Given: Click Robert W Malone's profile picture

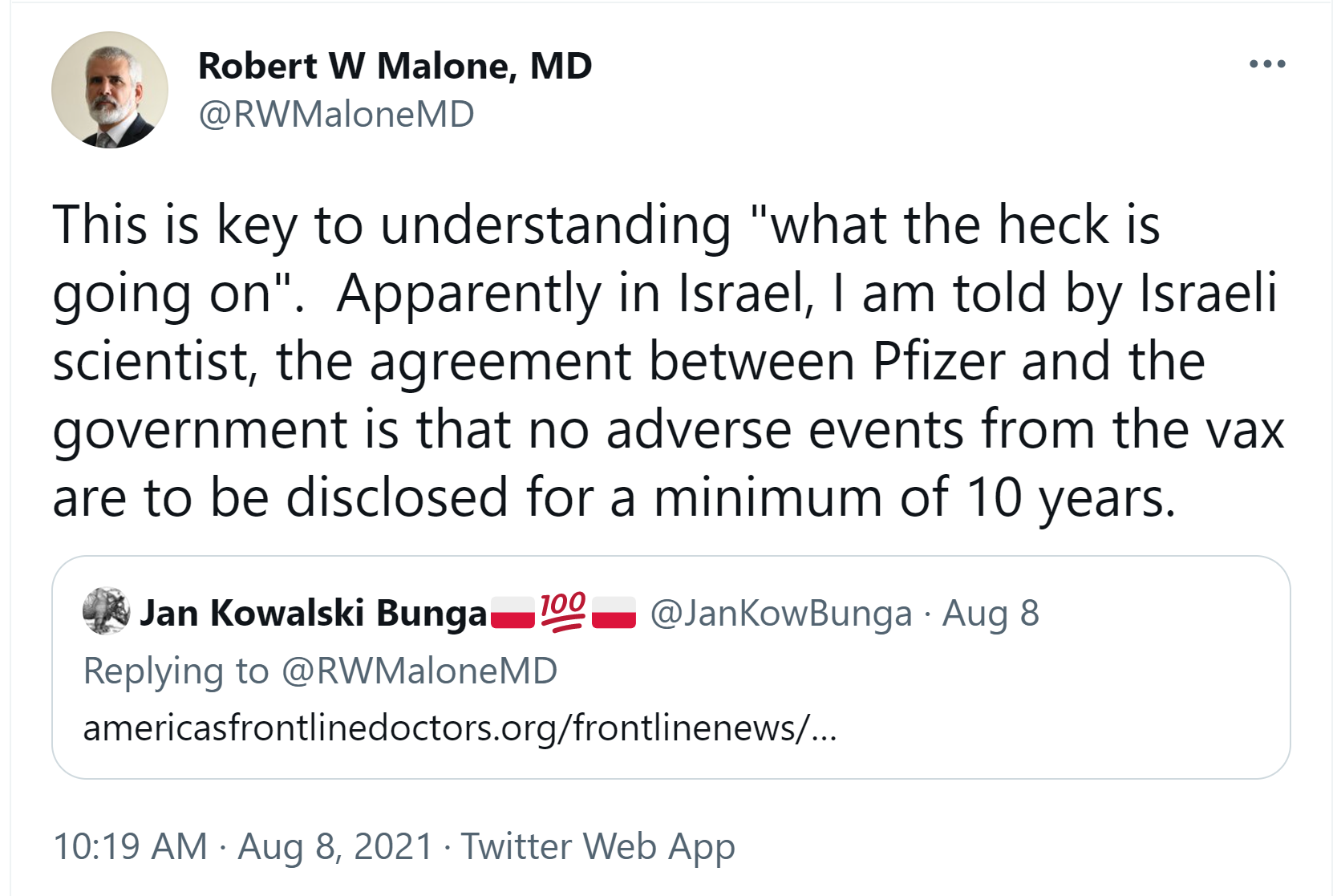Looking at the screenshot, I should click(x=110, y=90).
